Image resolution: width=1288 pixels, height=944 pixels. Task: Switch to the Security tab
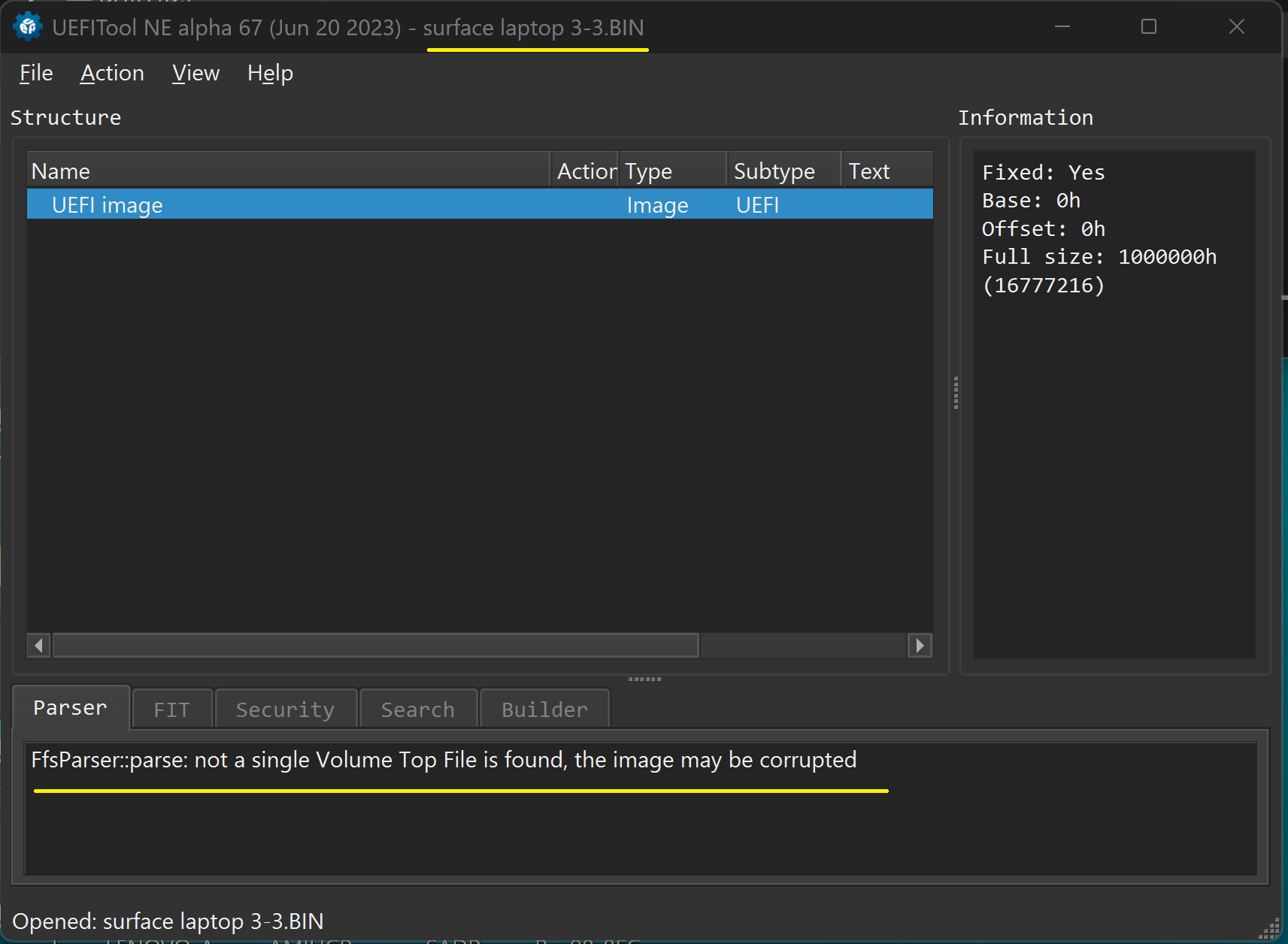coord(285,710)
